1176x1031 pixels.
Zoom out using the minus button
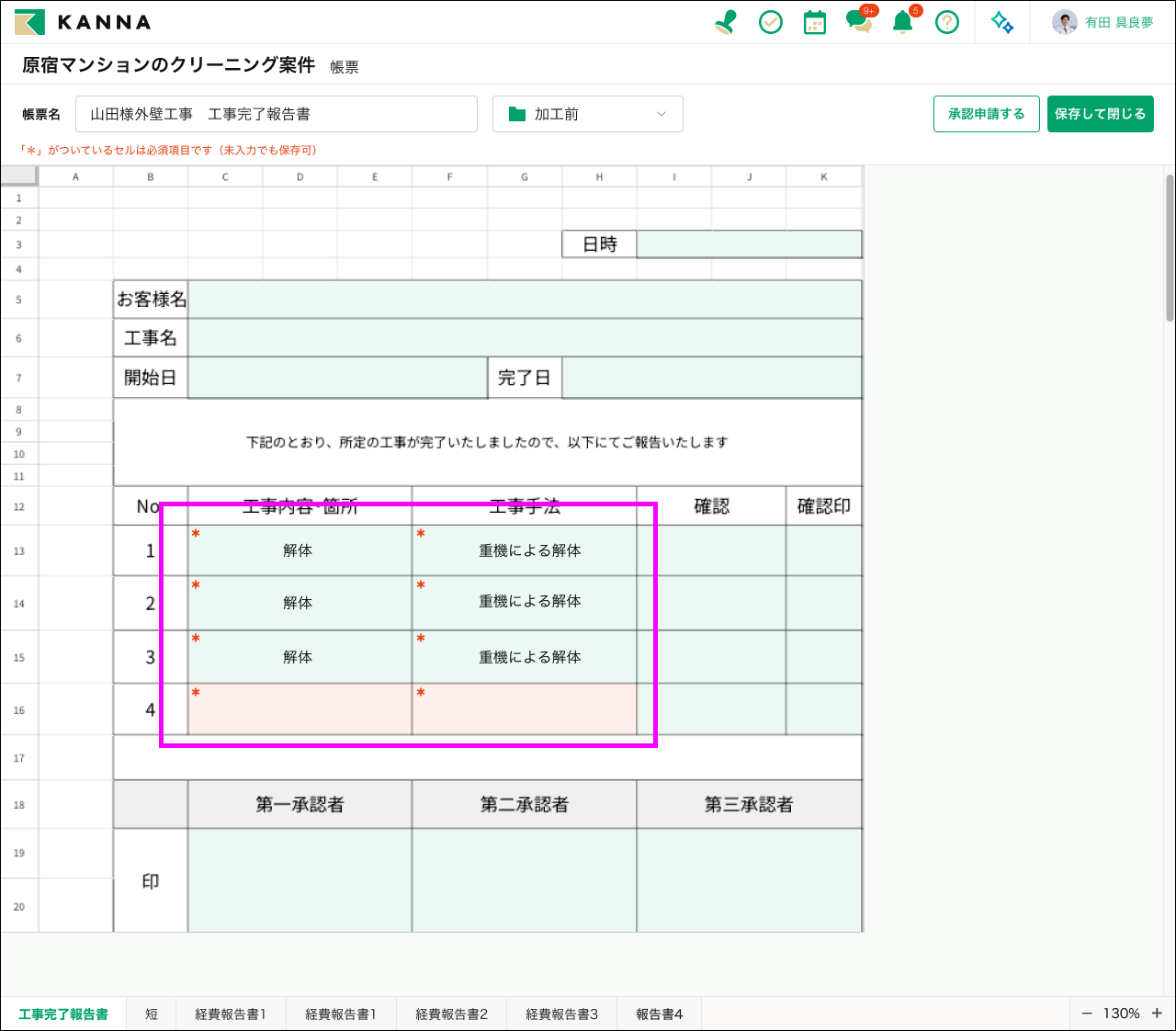(1087, 1014)
